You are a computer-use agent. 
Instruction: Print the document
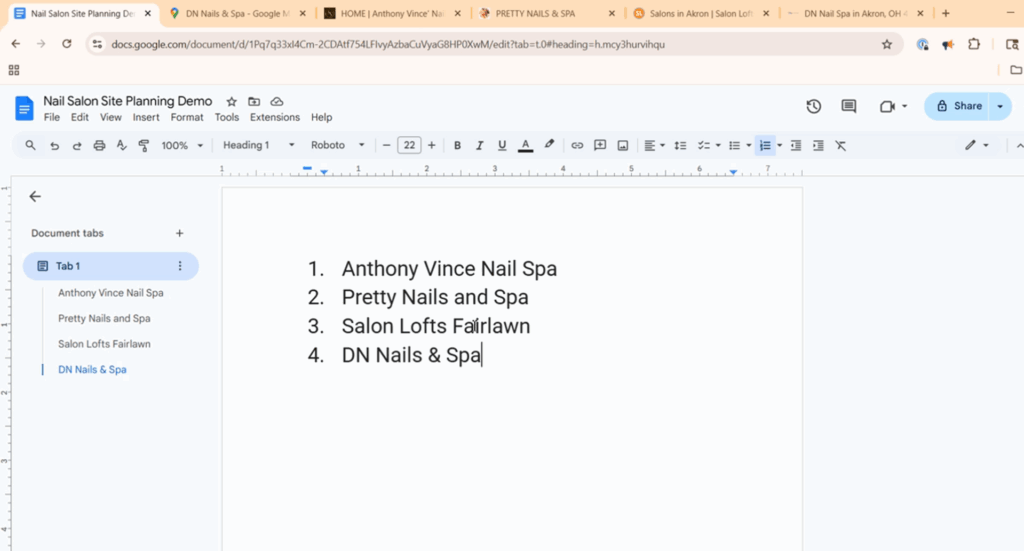point(99,146)
